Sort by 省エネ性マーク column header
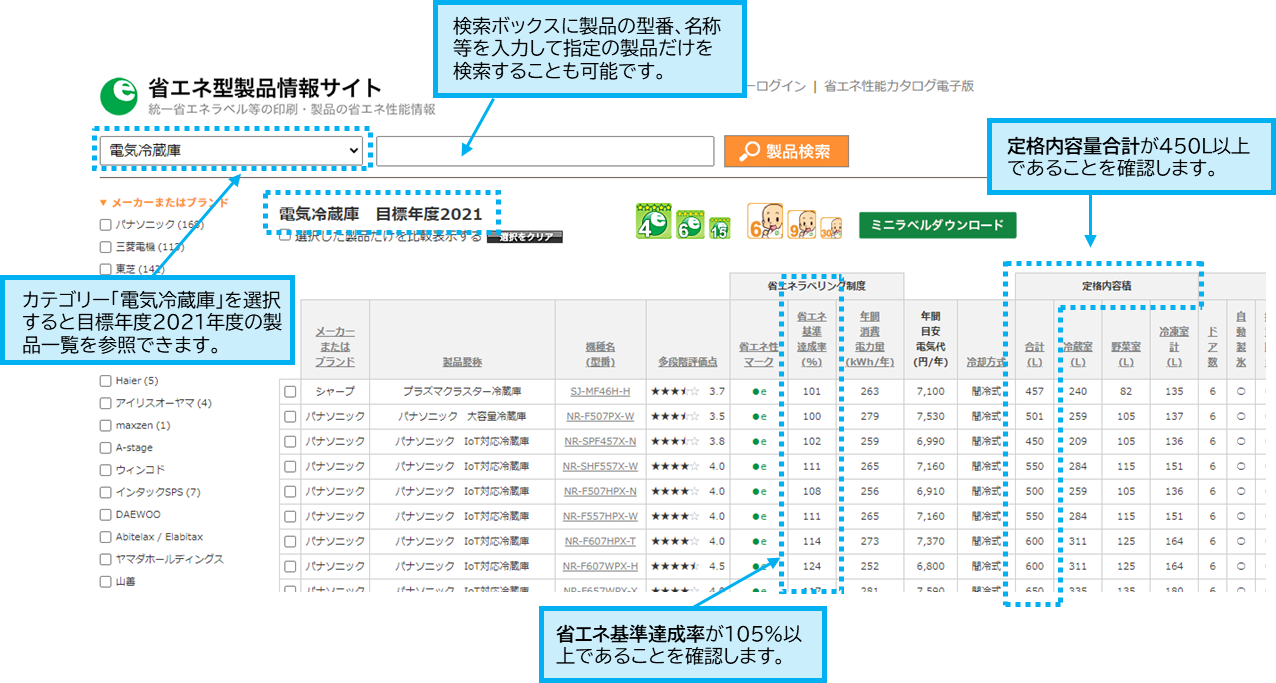Screen dimensions: 1276x683 pyautogui.click(x=759, y=354)
